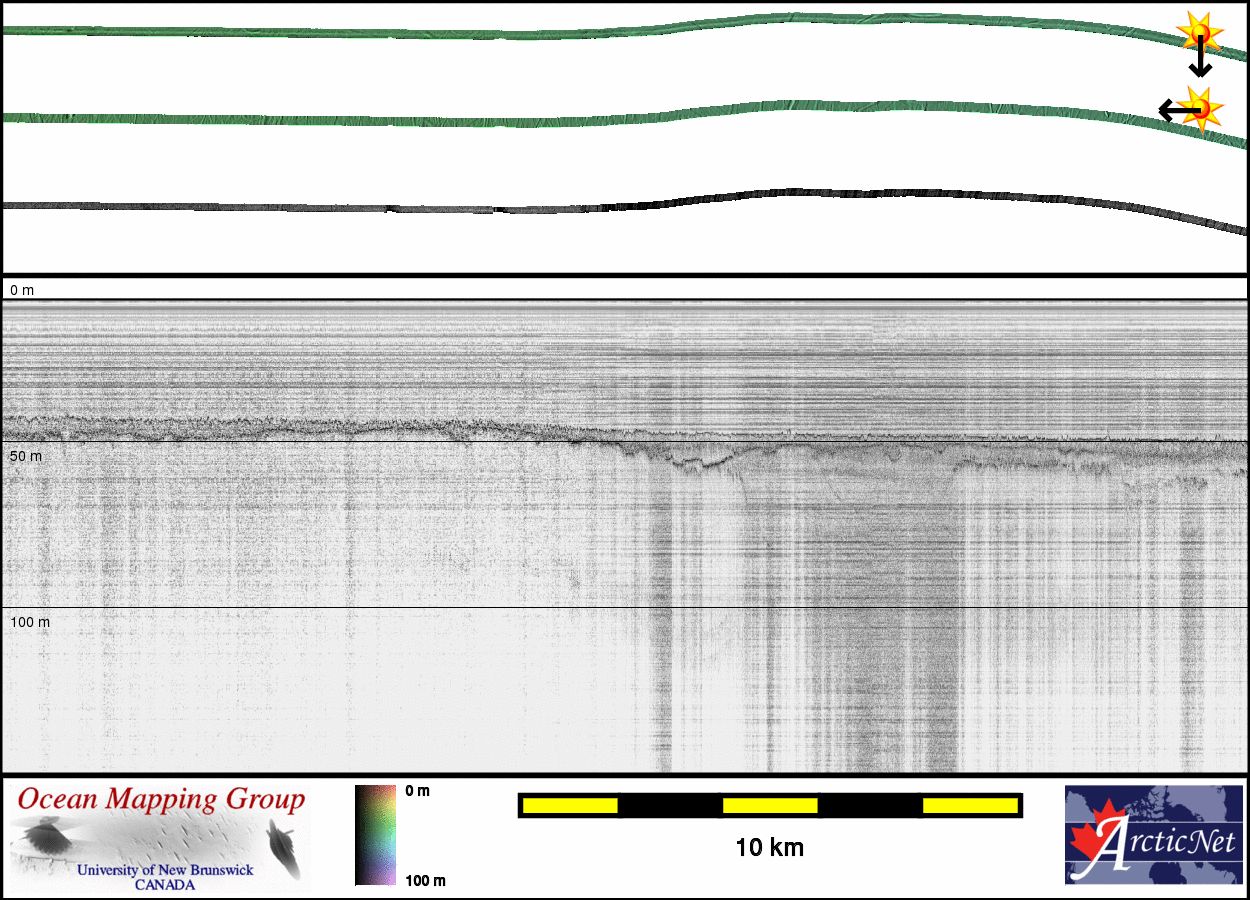The image size is (1250, 900).
Task: Click the 100 m profile depth label
Action: pos(29,622)
